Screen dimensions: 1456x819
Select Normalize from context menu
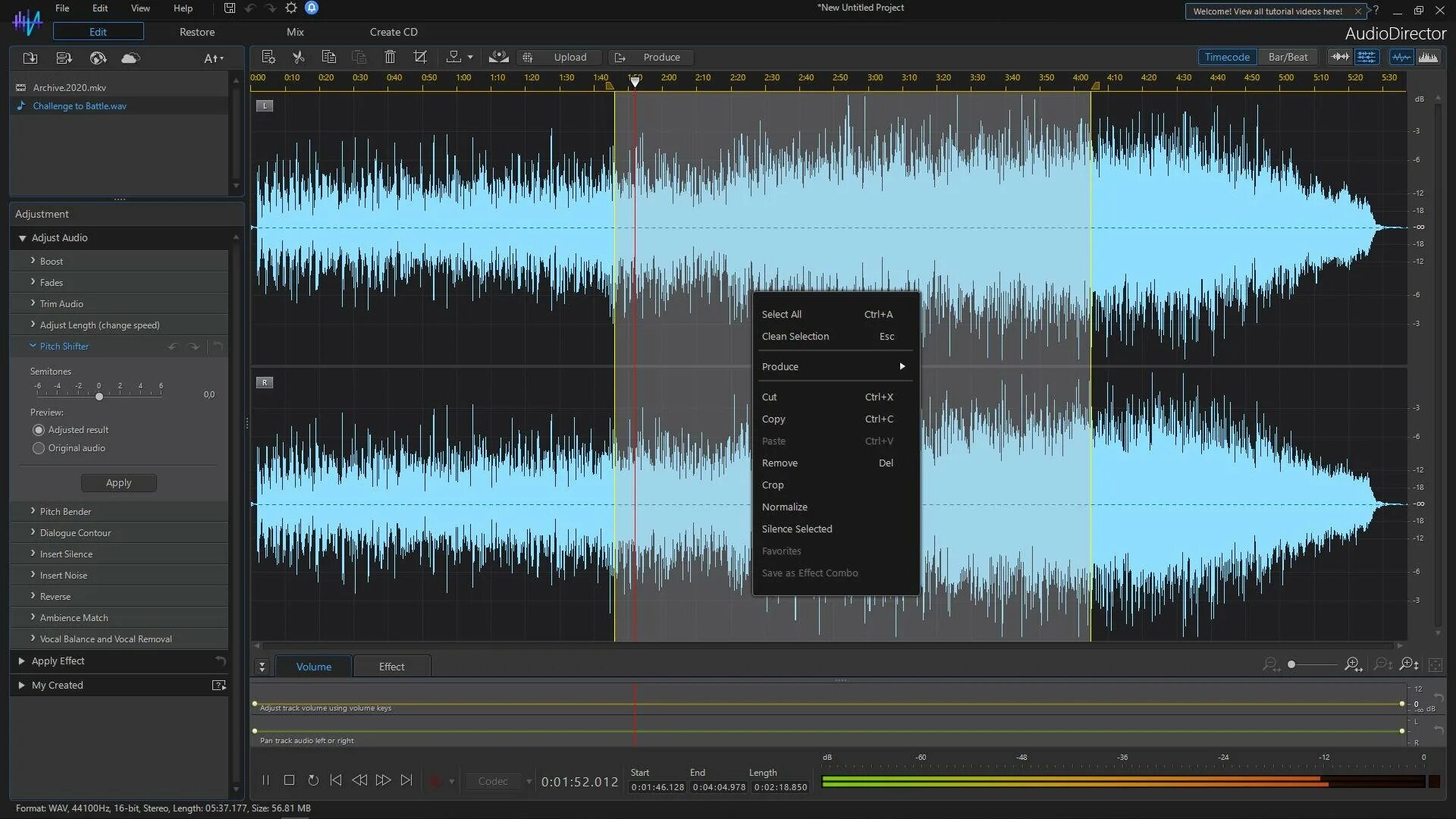(784, 506)
